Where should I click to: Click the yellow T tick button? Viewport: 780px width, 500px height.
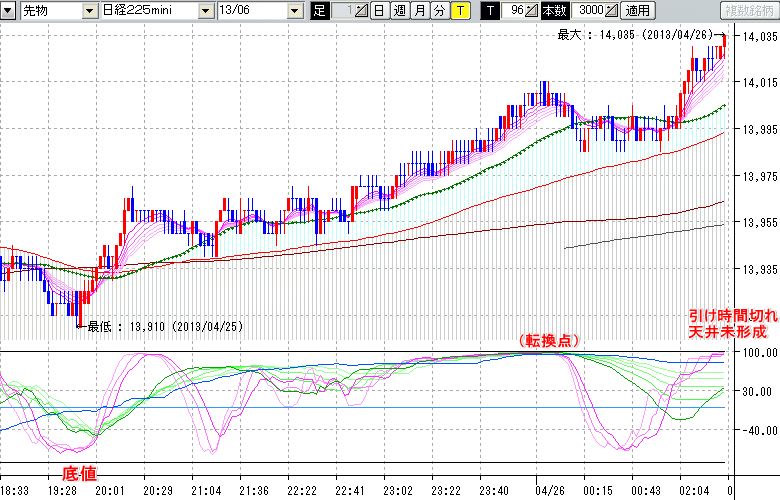(x=459, y=11)
